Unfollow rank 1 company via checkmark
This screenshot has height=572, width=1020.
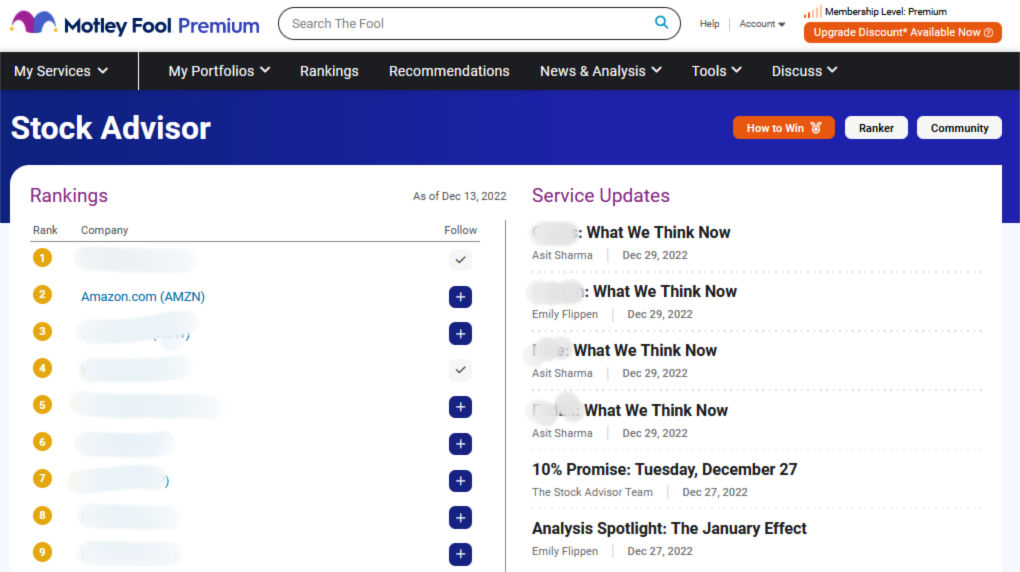460,260
